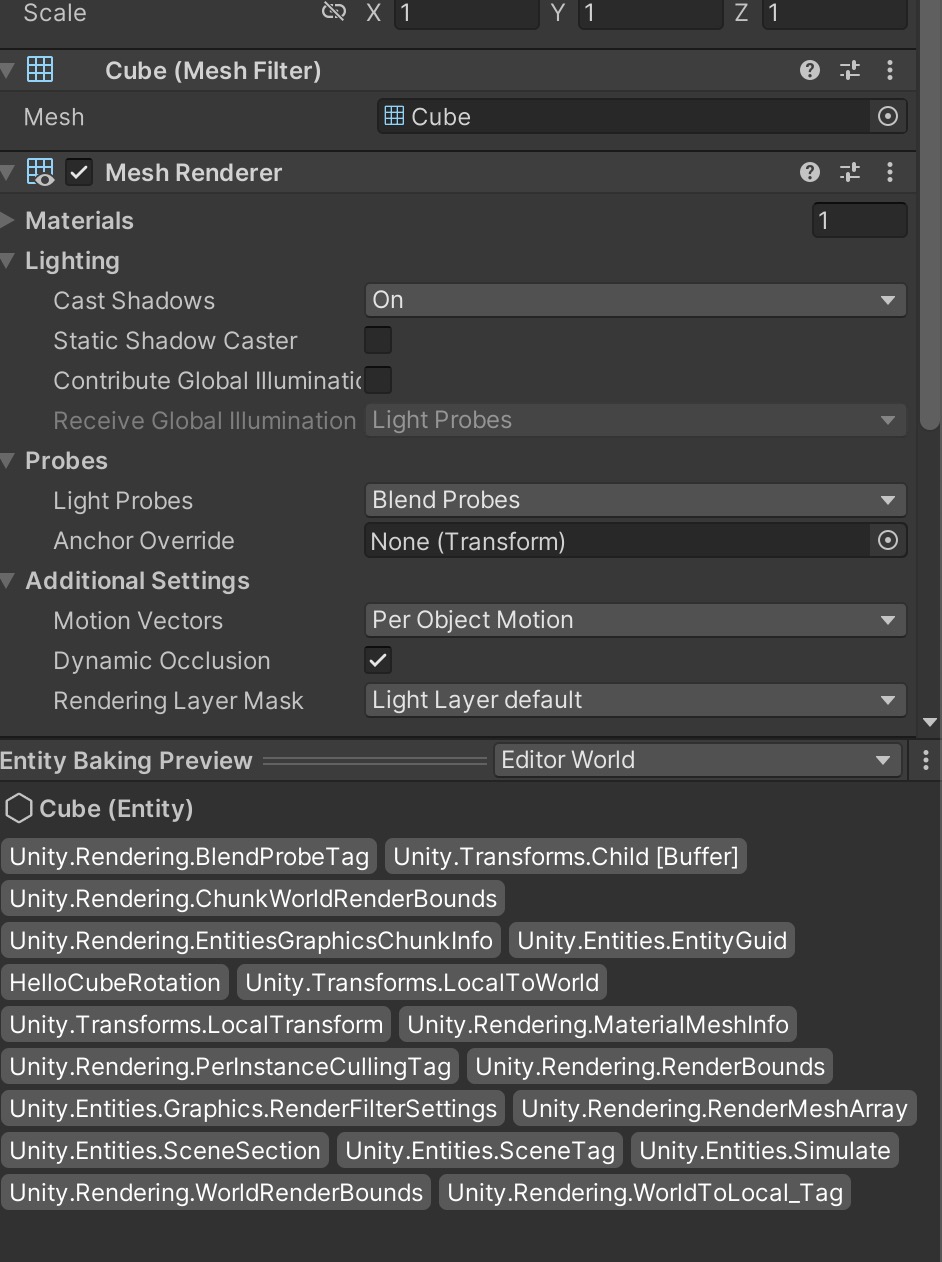Image resolution: width=942 pixels, height=1262 pixels.
Task: Open the Anchor Override object picker
Action: pyautogui.click(x=886, y=540)
